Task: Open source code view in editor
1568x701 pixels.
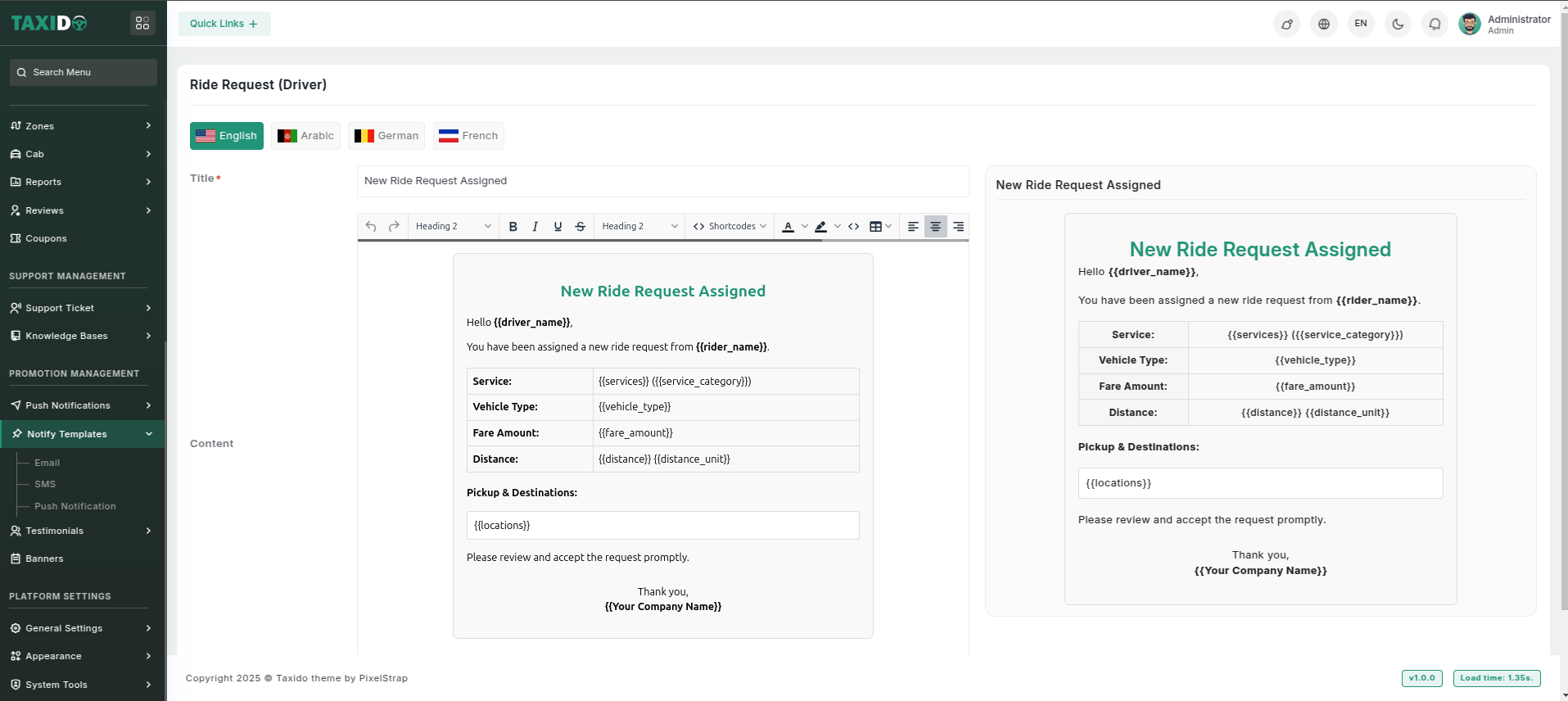Action: point(853,227)
